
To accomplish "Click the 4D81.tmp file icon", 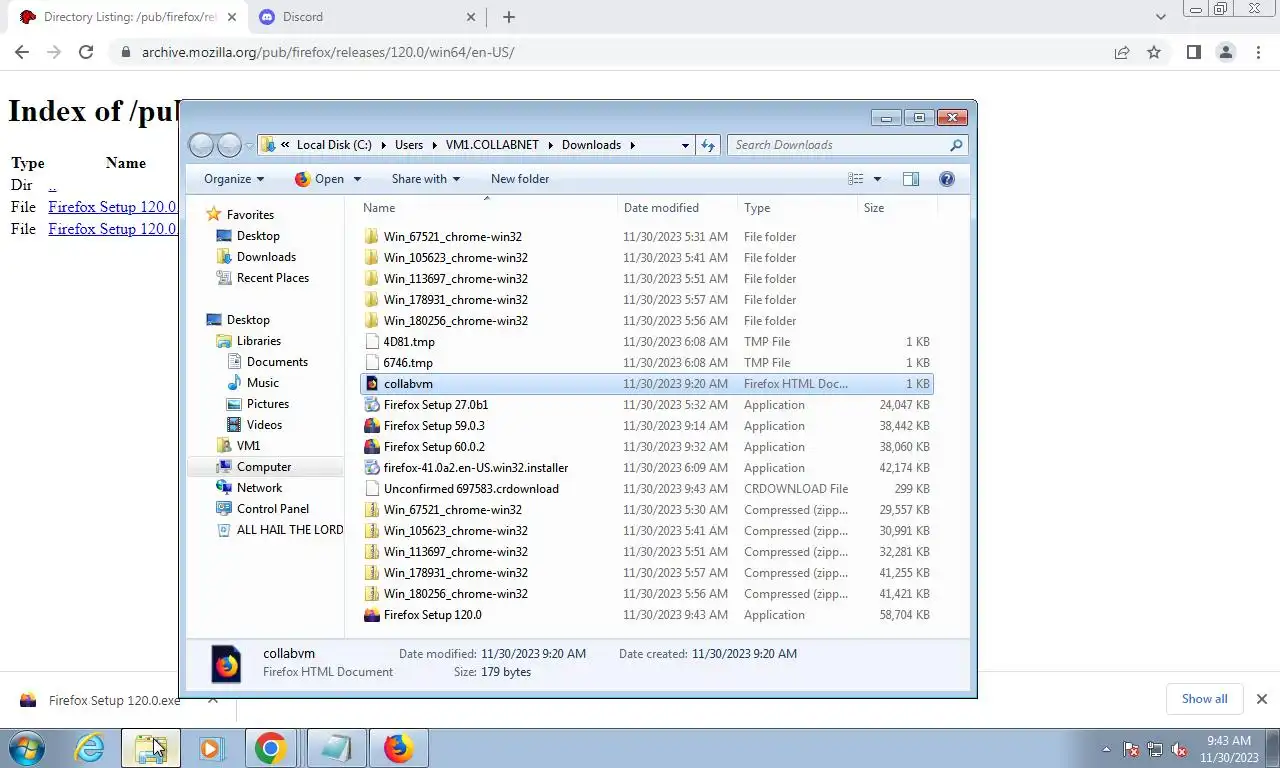I will [x=372, y=342].
